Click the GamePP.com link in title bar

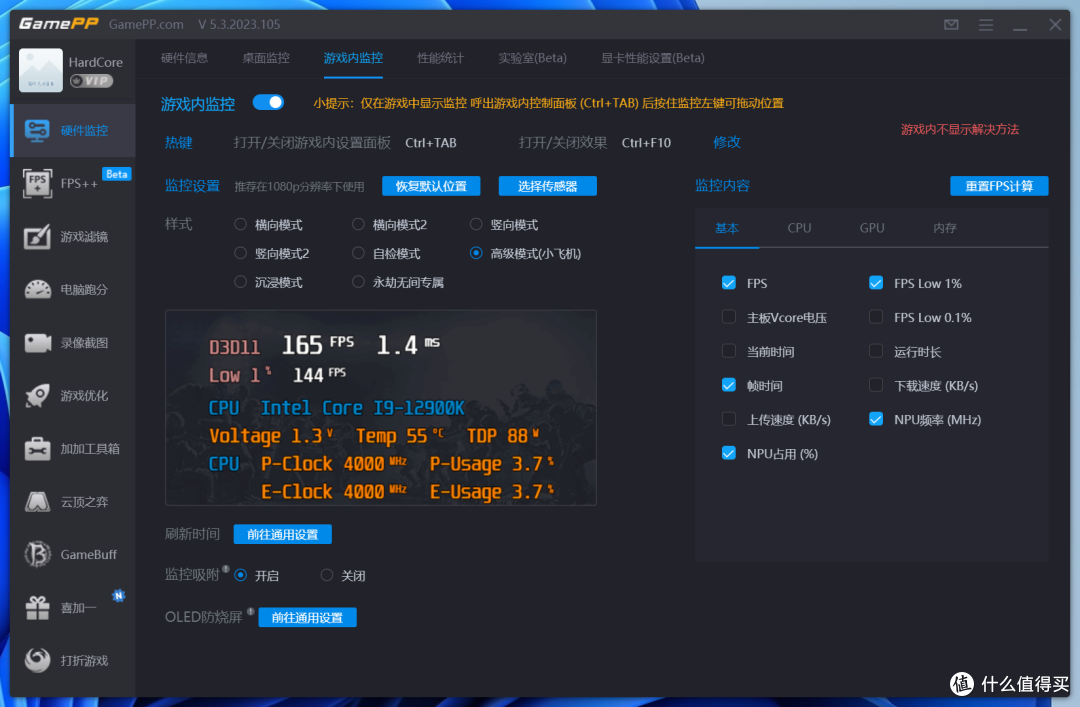(146, 24)
